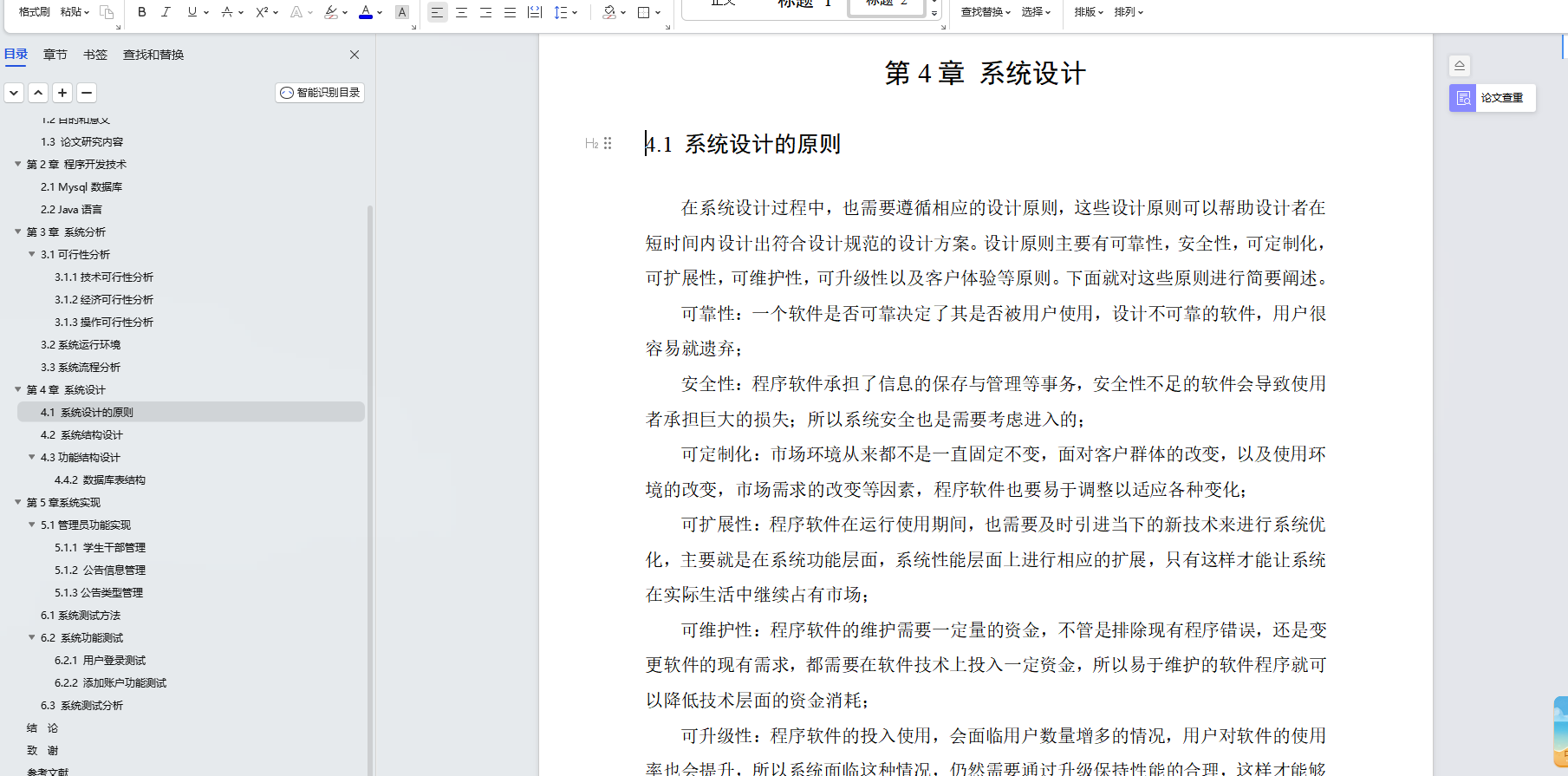Screen dimensions: 1568x776
Task: Justify text alignment
Action: pyautogui.click(x=510, y=12)
